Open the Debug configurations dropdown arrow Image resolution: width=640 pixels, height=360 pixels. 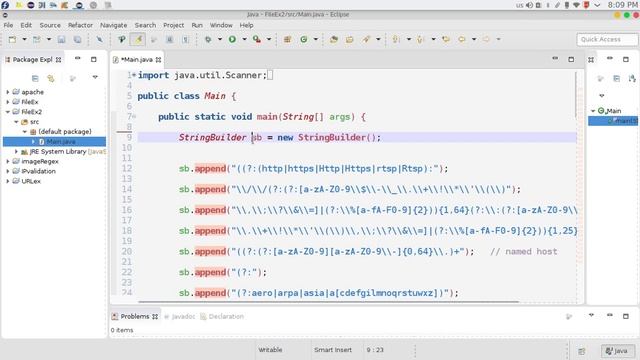[x=220, y=39]
